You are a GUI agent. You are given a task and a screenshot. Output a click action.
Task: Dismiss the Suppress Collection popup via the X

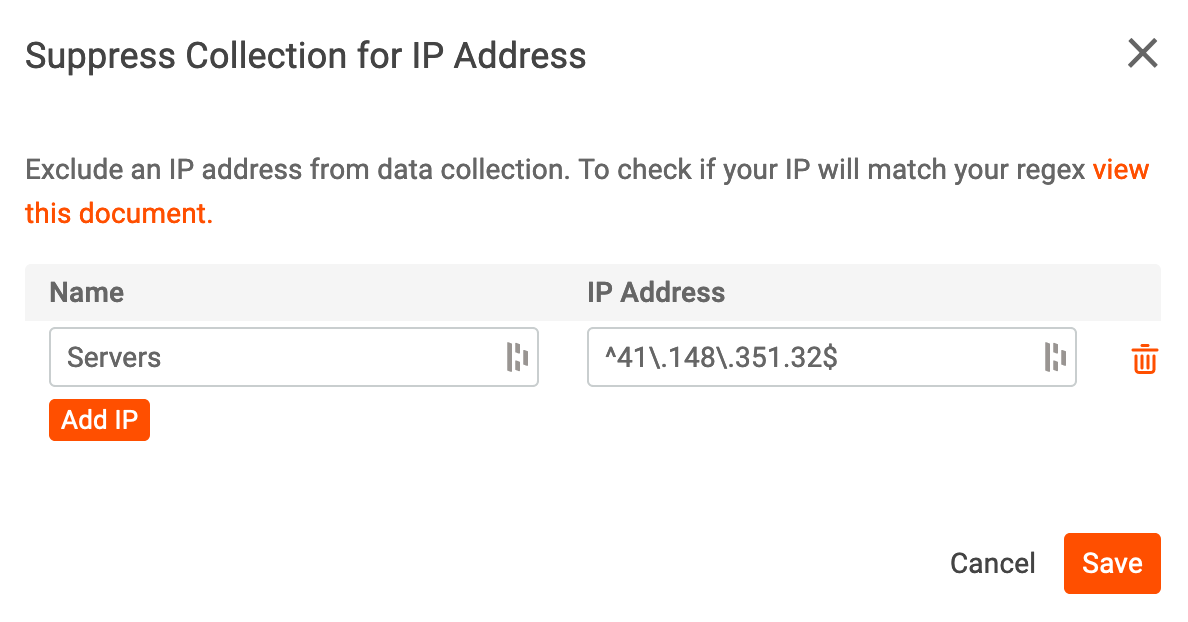[1142, 54]
